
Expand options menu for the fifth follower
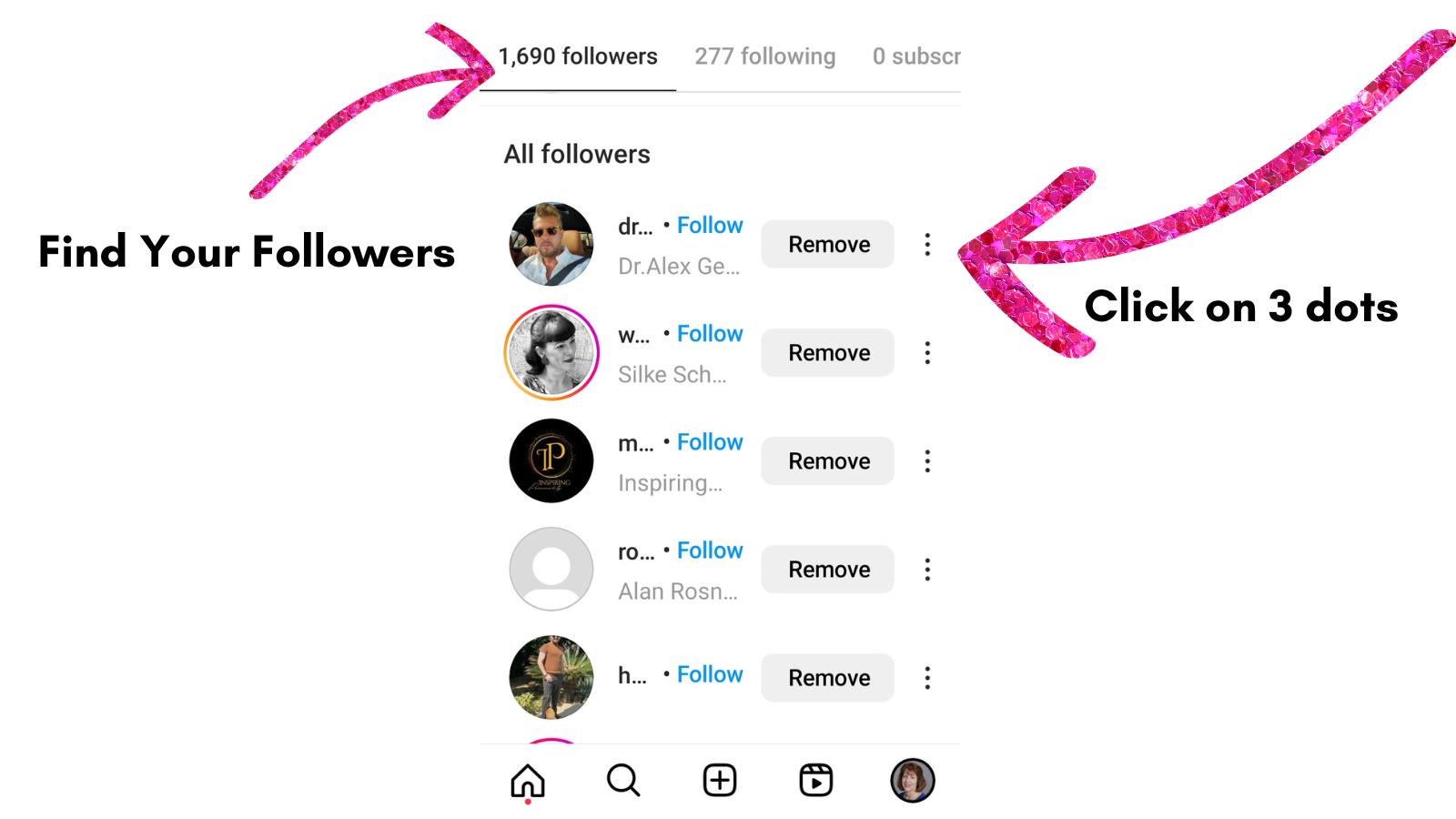click(927, 678)
